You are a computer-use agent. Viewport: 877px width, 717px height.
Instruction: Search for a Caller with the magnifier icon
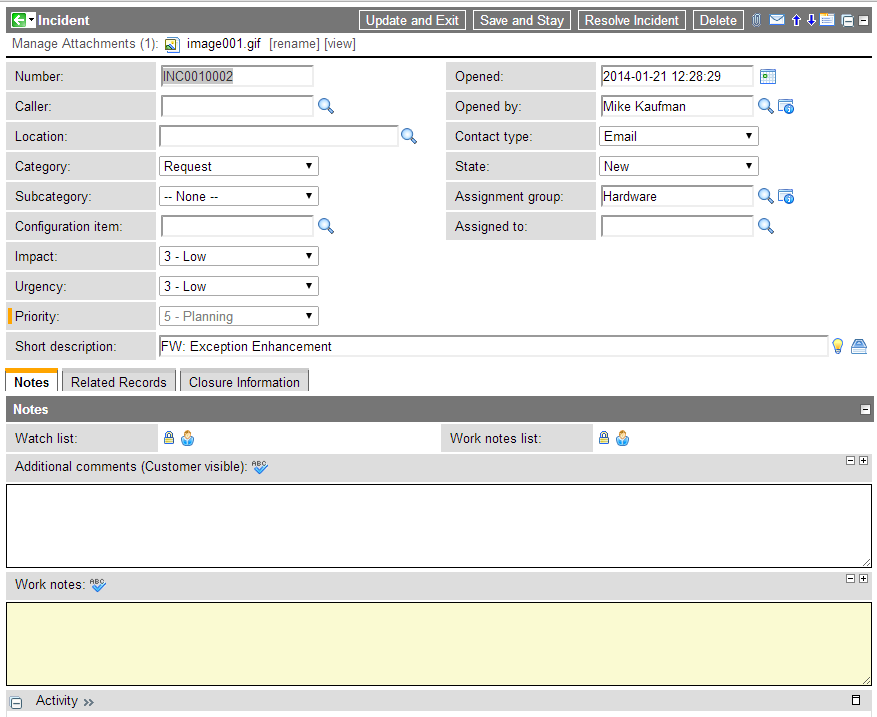(325, 106)
